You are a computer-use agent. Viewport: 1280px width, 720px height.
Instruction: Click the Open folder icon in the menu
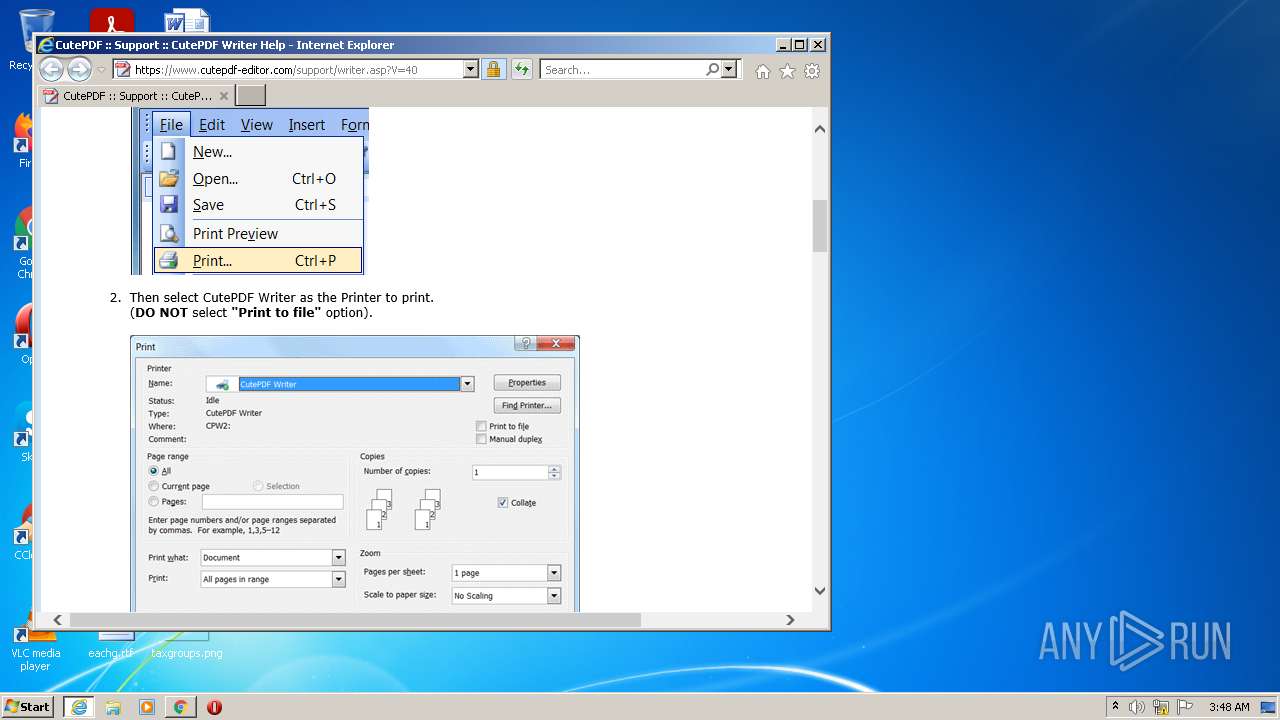(170, 179)
